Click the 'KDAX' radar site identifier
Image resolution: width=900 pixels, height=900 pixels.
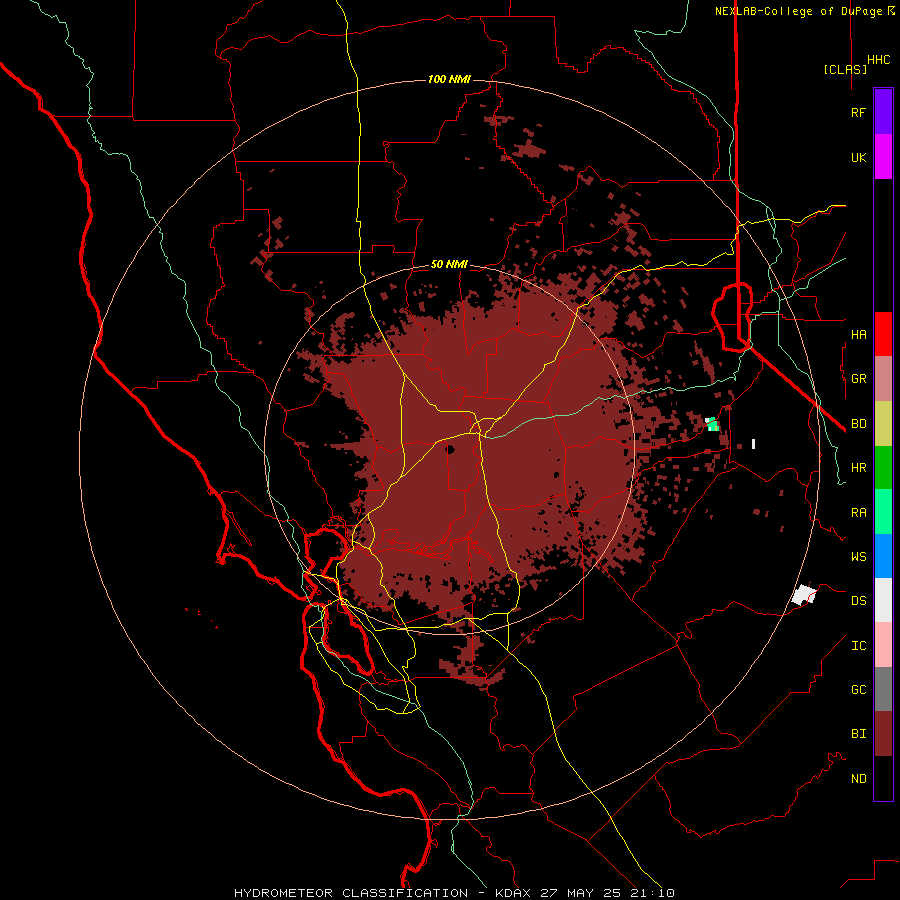click(x=513, y=893)
